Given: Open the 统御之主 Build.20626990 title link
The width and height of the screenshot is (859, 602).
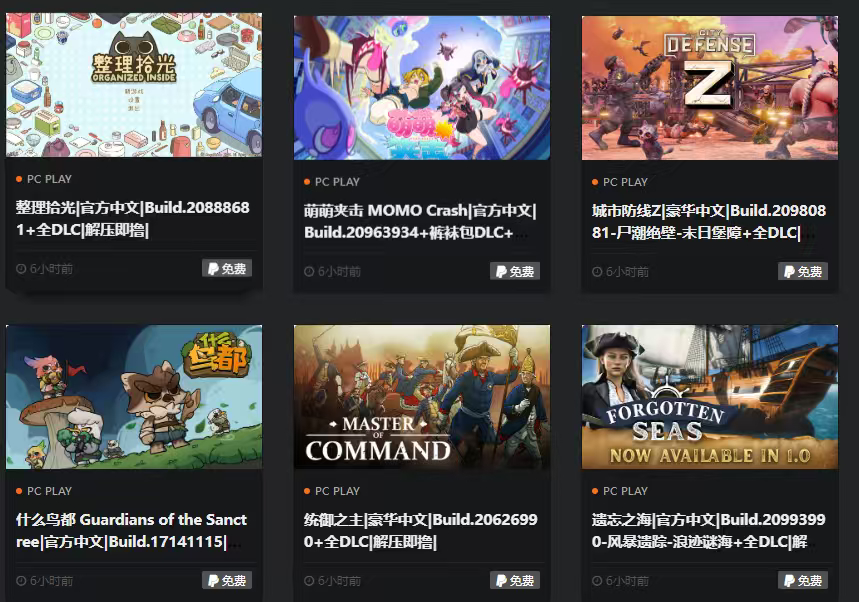Looking at the screenshot, I should click(421, 530).
